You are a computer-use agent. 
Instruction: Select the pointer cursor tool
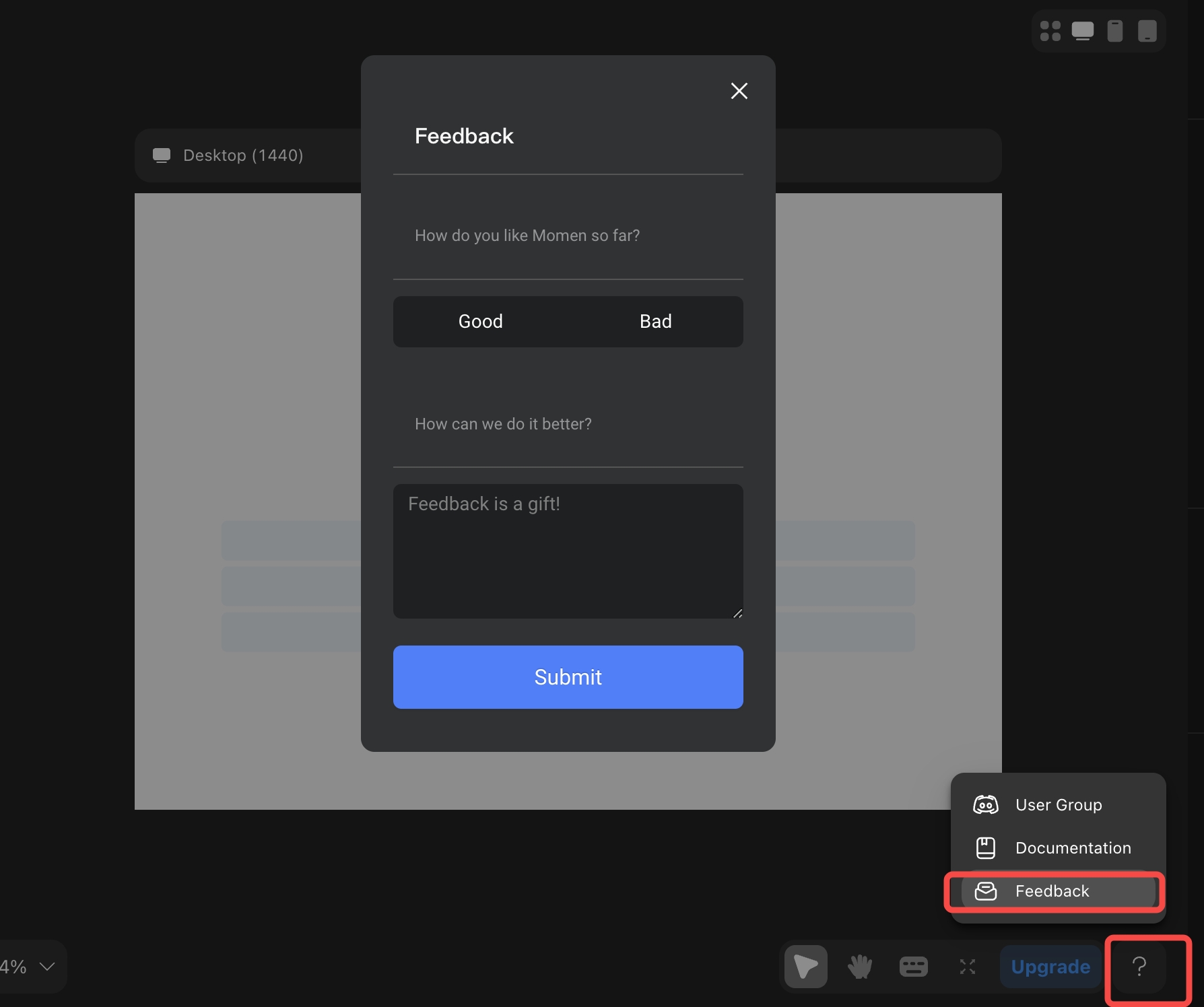coord(806,967)
